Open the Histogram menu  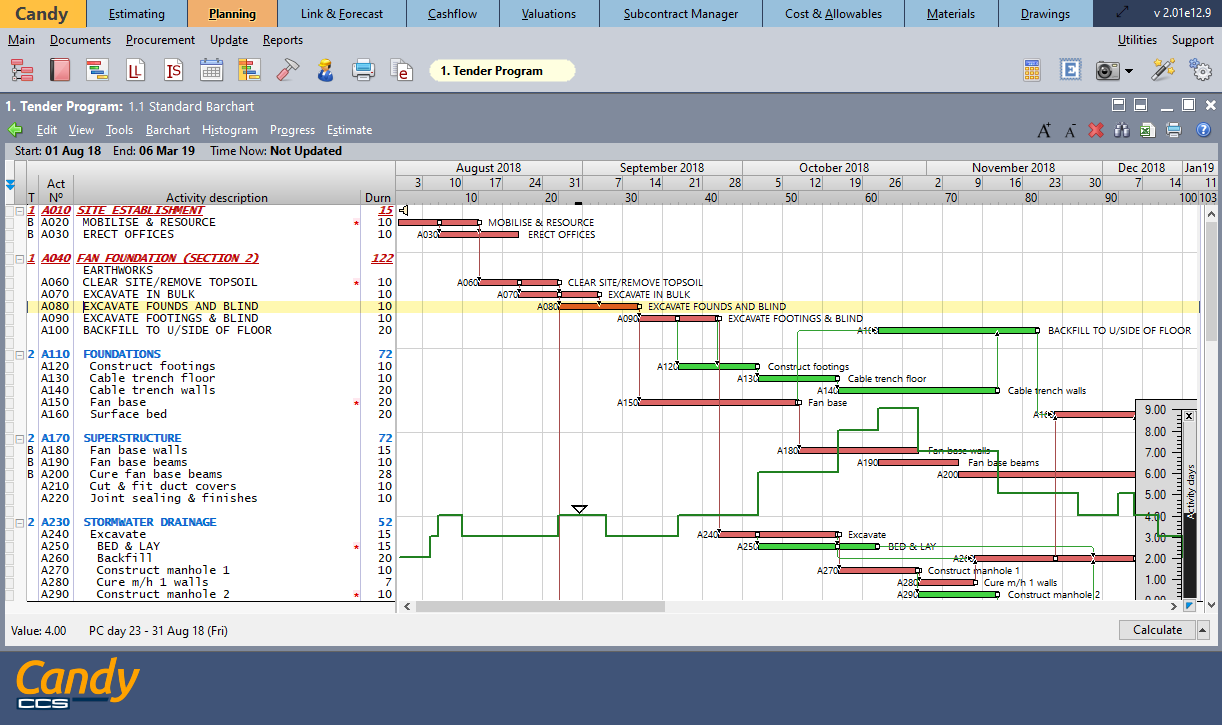click(x=229, y=130)
